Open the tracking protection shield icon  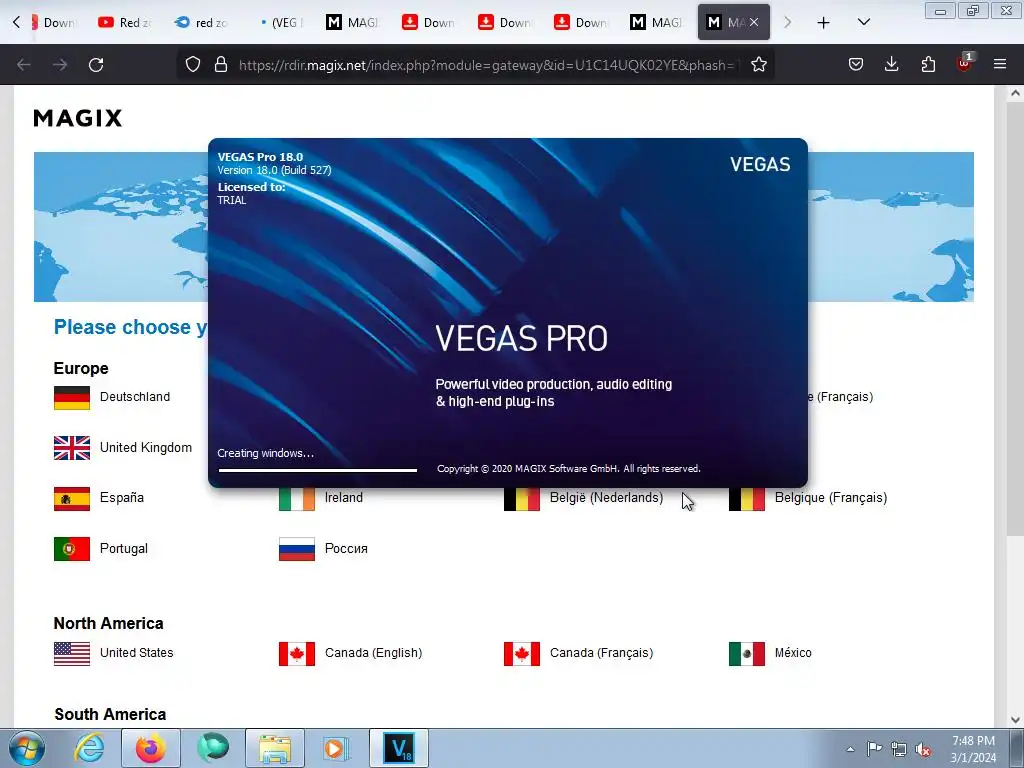tap(193, 65)
